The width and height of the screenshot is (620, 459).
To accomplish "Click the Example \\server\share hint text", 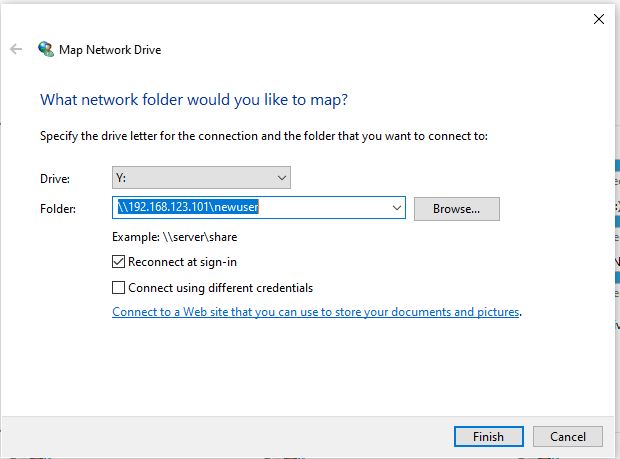I will click(x=175, y=237).
